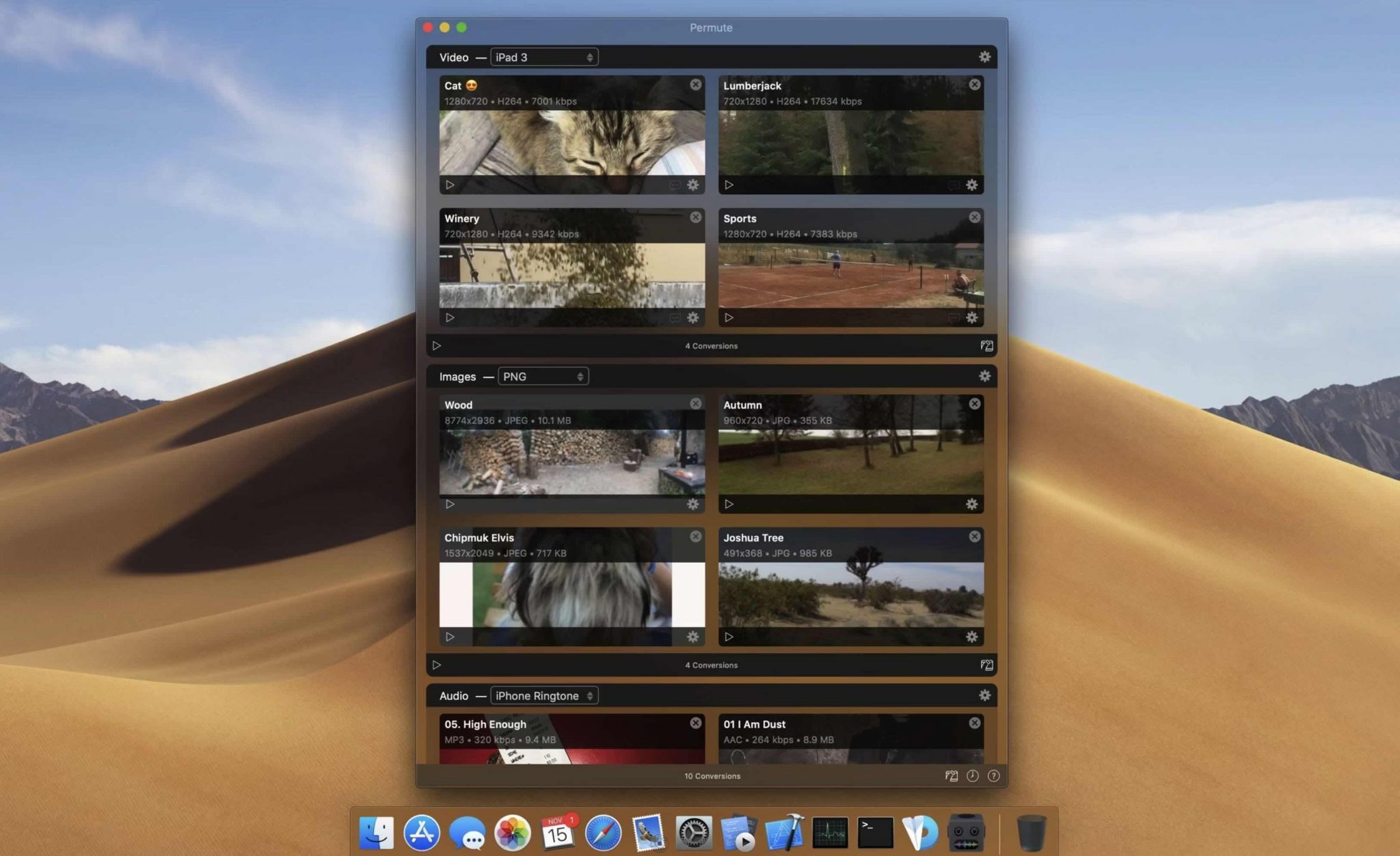Open Calendar showing November 15 in the Dock
Viewport: 1400px width, 856px height.
(x=558, y=832)
